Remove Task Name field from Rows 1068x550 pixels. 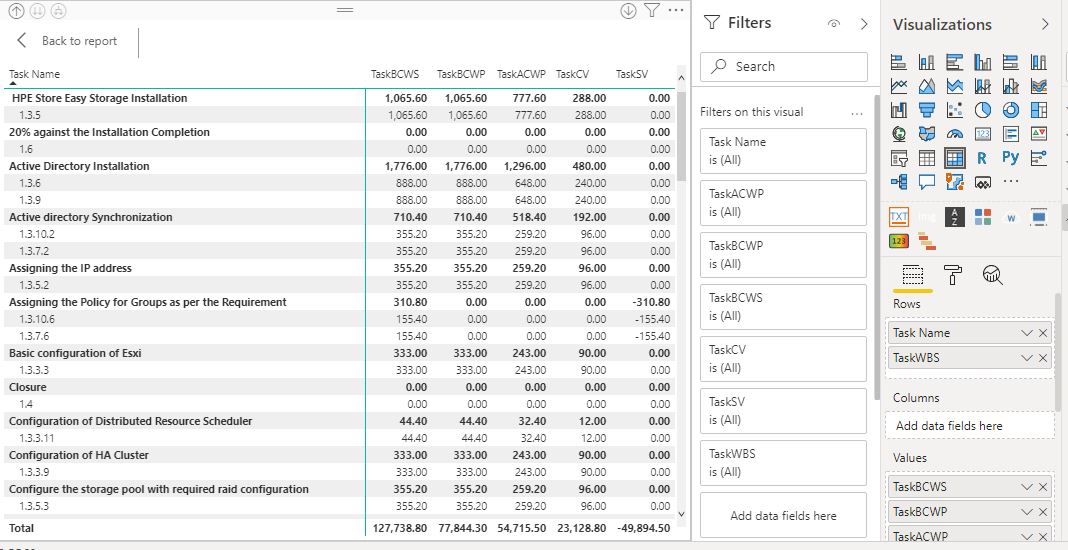(1043, 333)
